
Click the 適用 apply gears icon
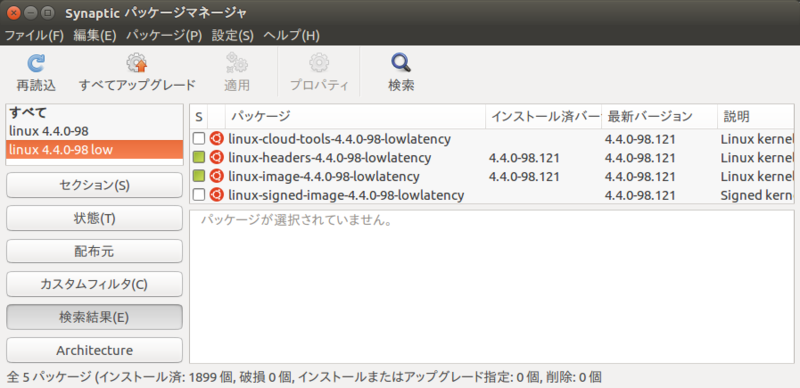click(237, 63)
